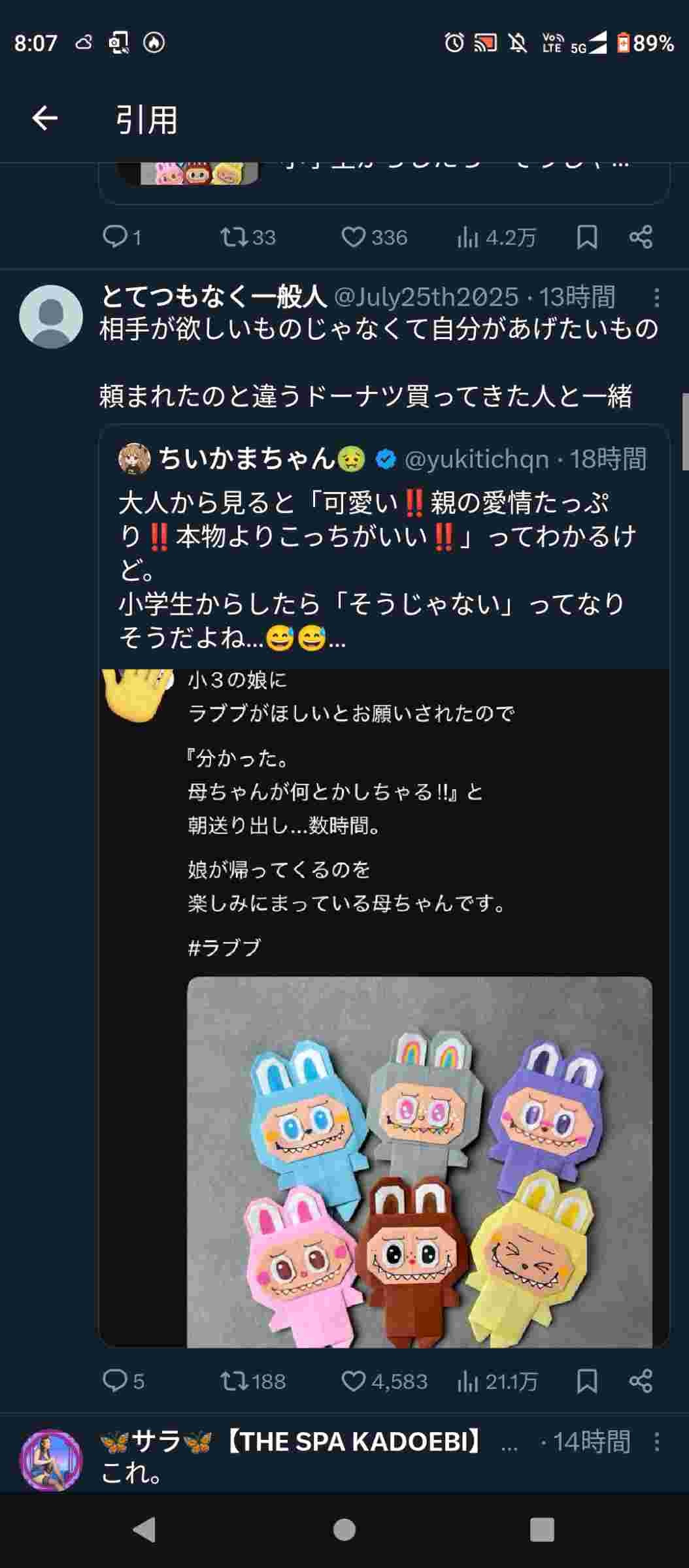This screenshot has height=1568, width=689.
Task: Share the upper post with 336 likes
Action: (x=641, y=237)
